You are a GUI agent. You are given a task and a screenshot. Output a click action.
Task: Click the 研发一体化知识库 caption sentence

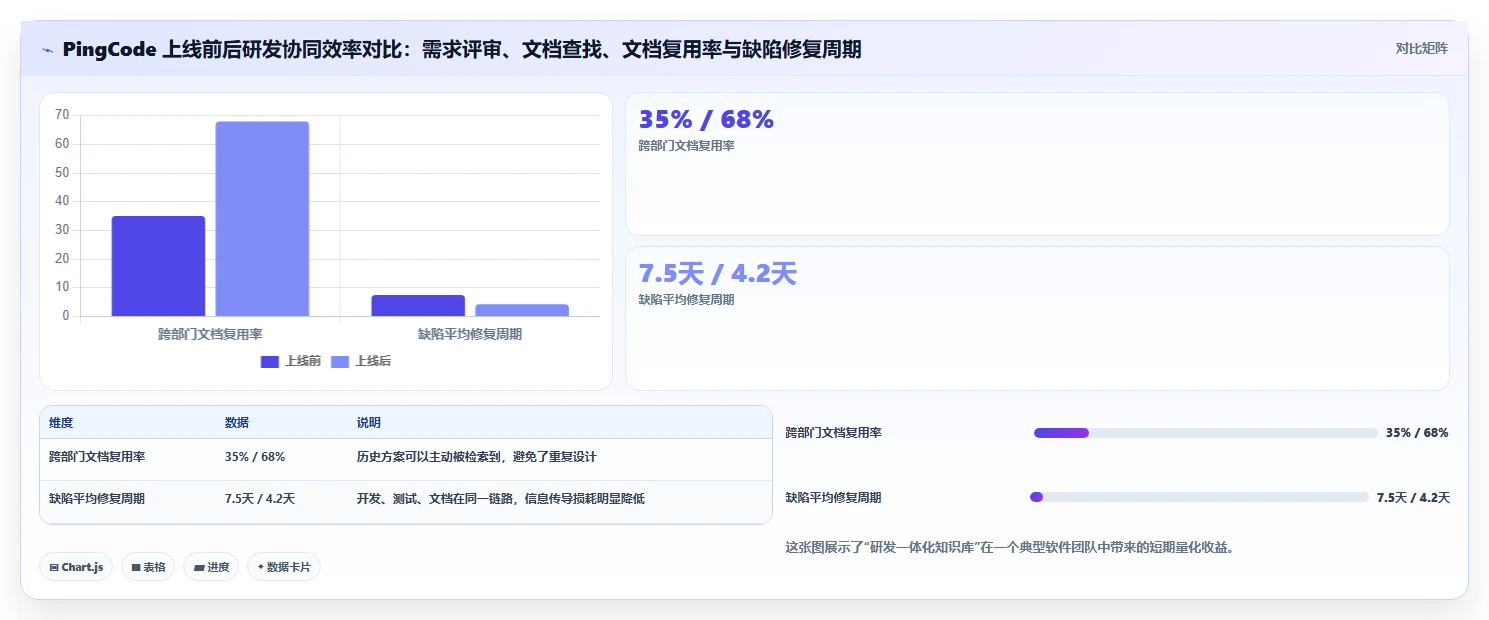coord(1009,547)
